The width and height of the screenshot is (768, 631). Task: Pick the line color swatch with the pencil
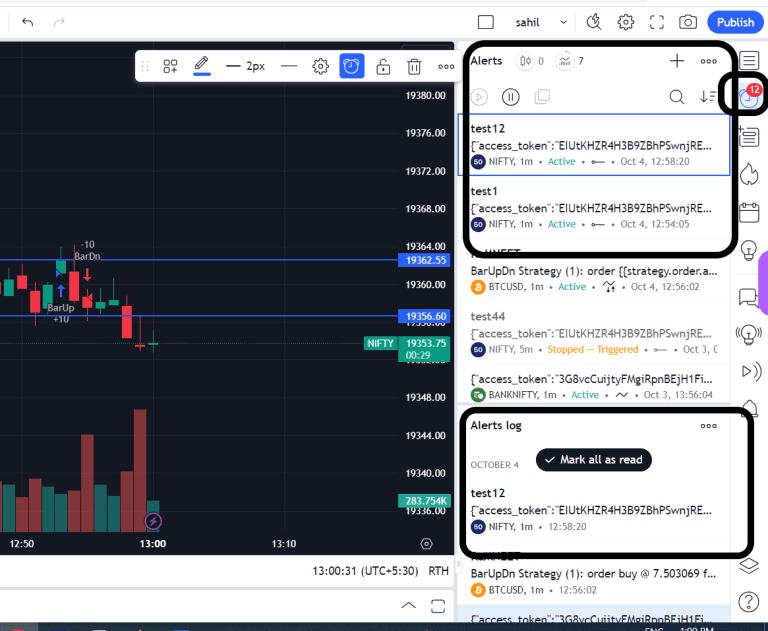coord(201,67)
